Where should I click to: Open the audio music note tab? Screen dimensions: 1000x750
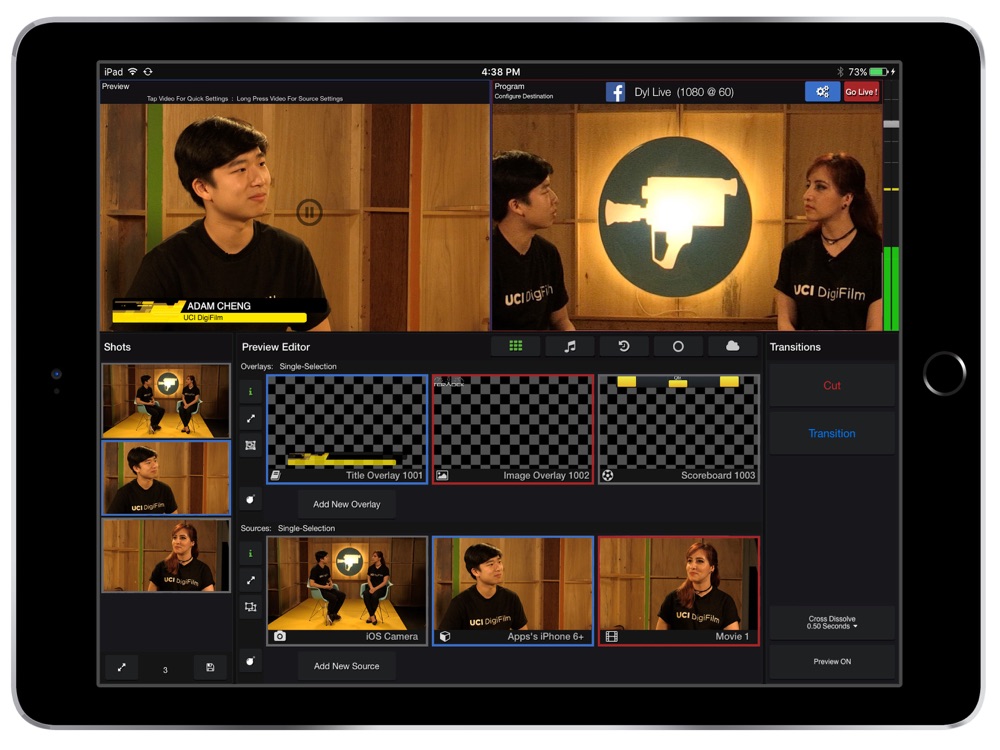(x=570, y=346)
